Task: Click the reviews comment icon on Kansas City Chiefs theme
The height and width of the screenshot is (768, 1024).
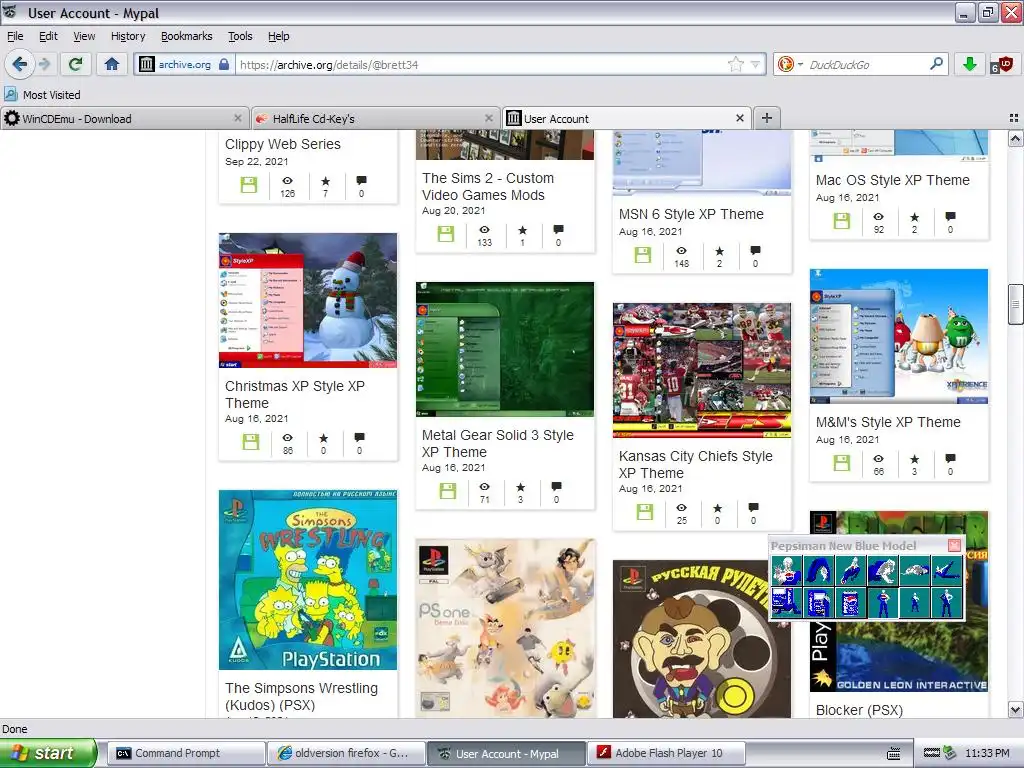Action: pyautogui.click(x=753, y=507)
